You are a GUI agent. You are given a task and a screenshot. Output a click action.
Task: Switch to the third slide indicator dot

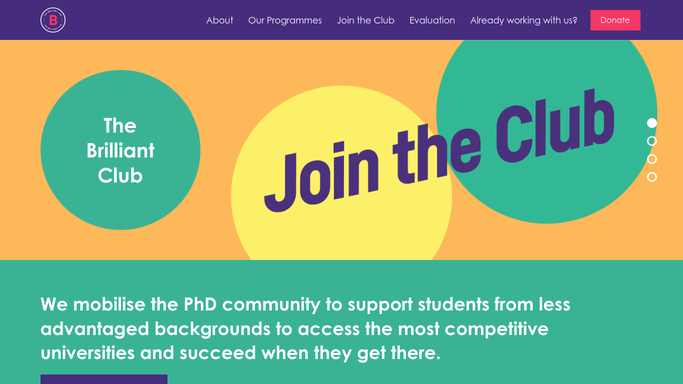[x=652, y=159]
